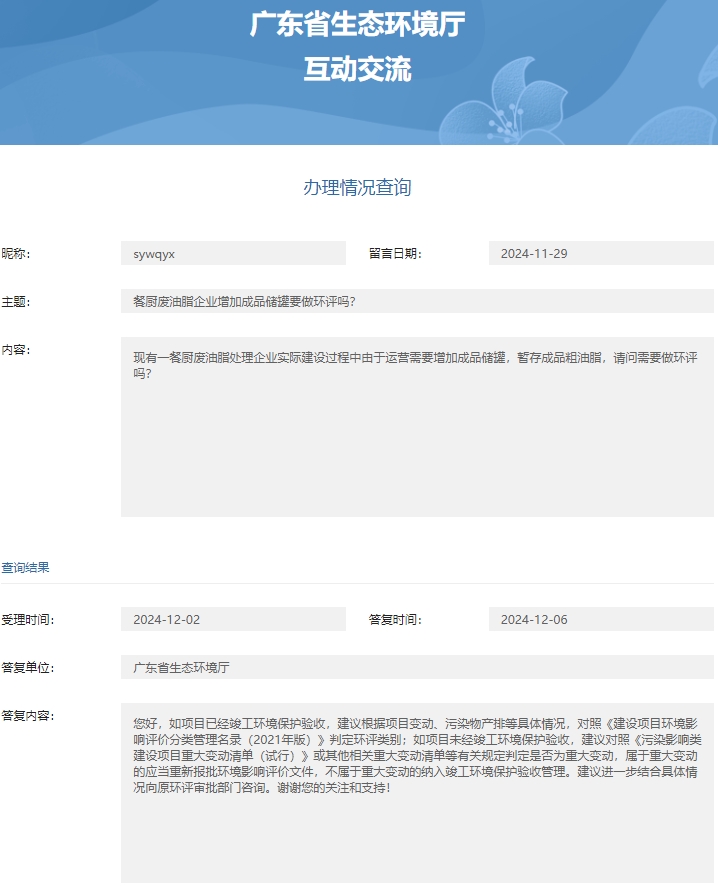The height and width of the screenshot is (890, 718).
Task: Select the 昵称 field containing sywqyx
Action: [x=233, y=254]
